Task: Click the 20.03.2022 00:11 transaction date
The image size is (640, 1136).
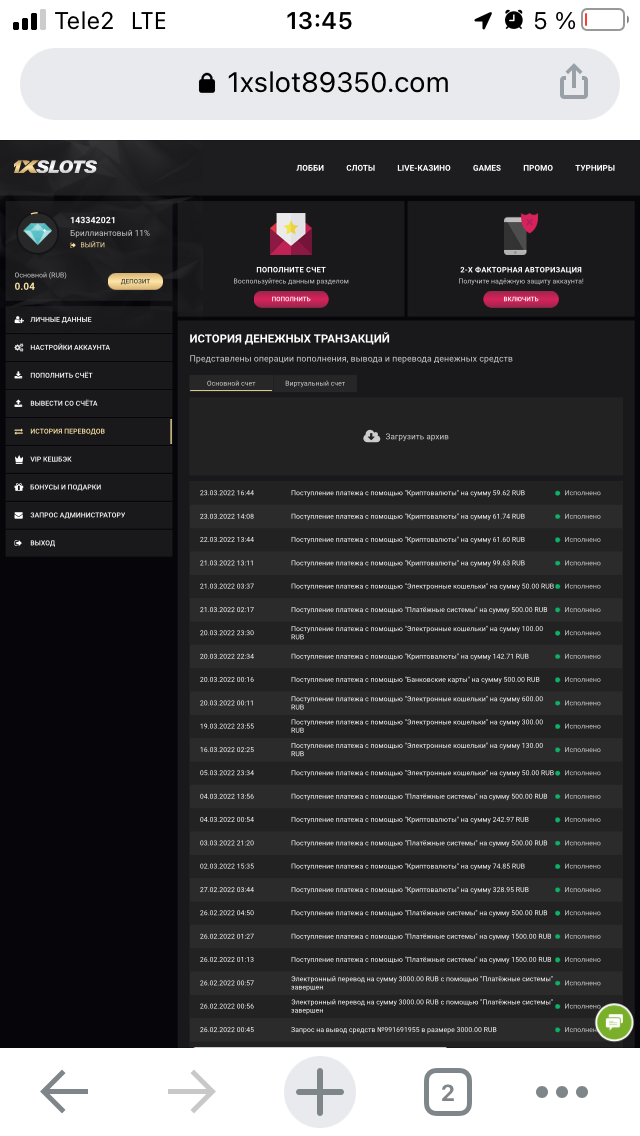Action: pyautogui.click(x=227, y=703)
